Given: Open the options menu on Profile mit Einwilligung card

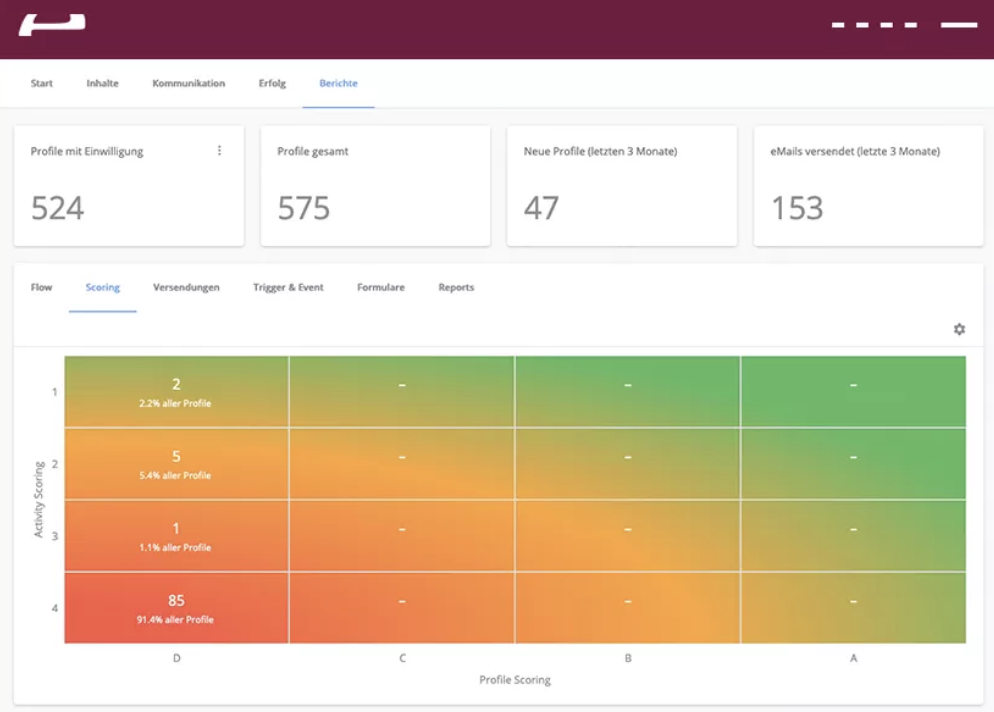Looking at the screenshot, I should pos(219,150).
